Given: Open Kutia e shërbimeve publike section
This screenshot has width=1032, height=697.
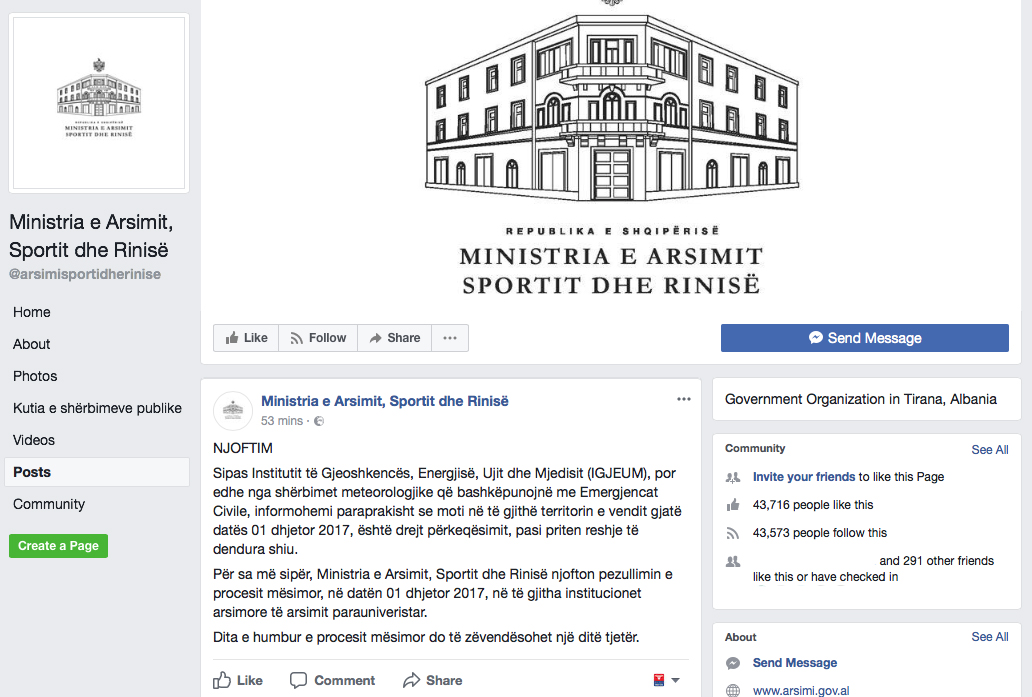Looking at the screenshot, I should (x=97, y=408).
